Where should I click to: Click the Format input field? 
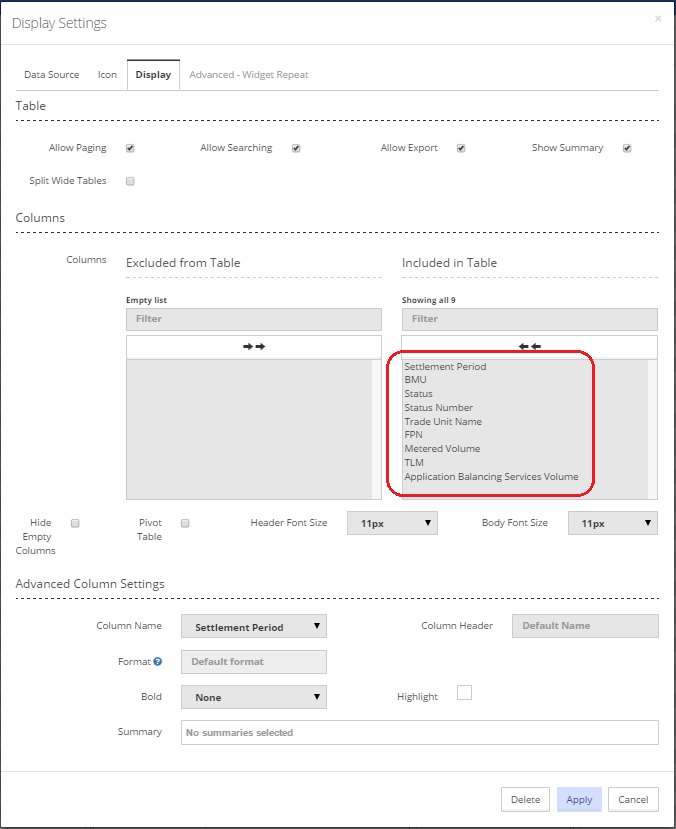coord(254,662)
